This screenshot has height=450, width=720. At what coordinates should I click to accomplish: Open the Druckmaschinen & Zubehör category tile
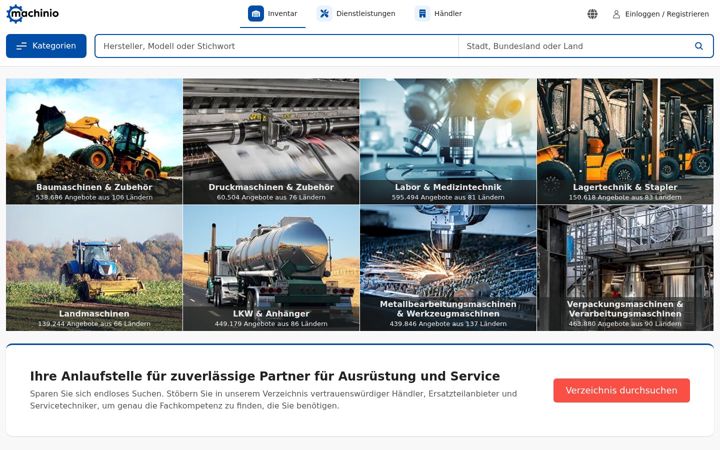(271, 141)
